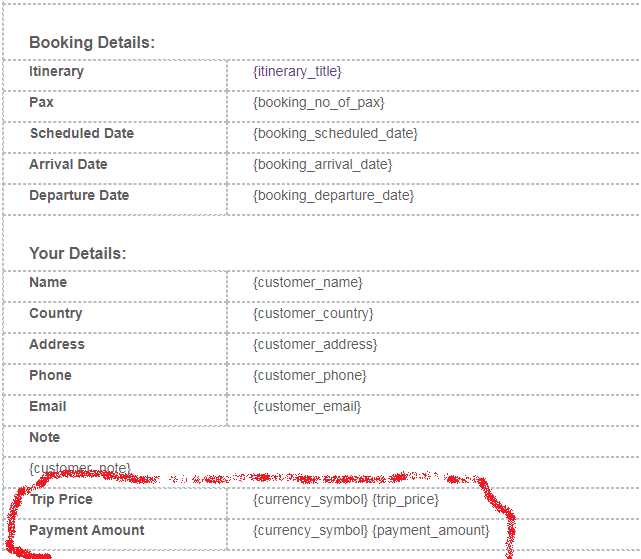Click the Itinerary label cell
Viewport: 641px width, 559px height.
coord(115,75)
